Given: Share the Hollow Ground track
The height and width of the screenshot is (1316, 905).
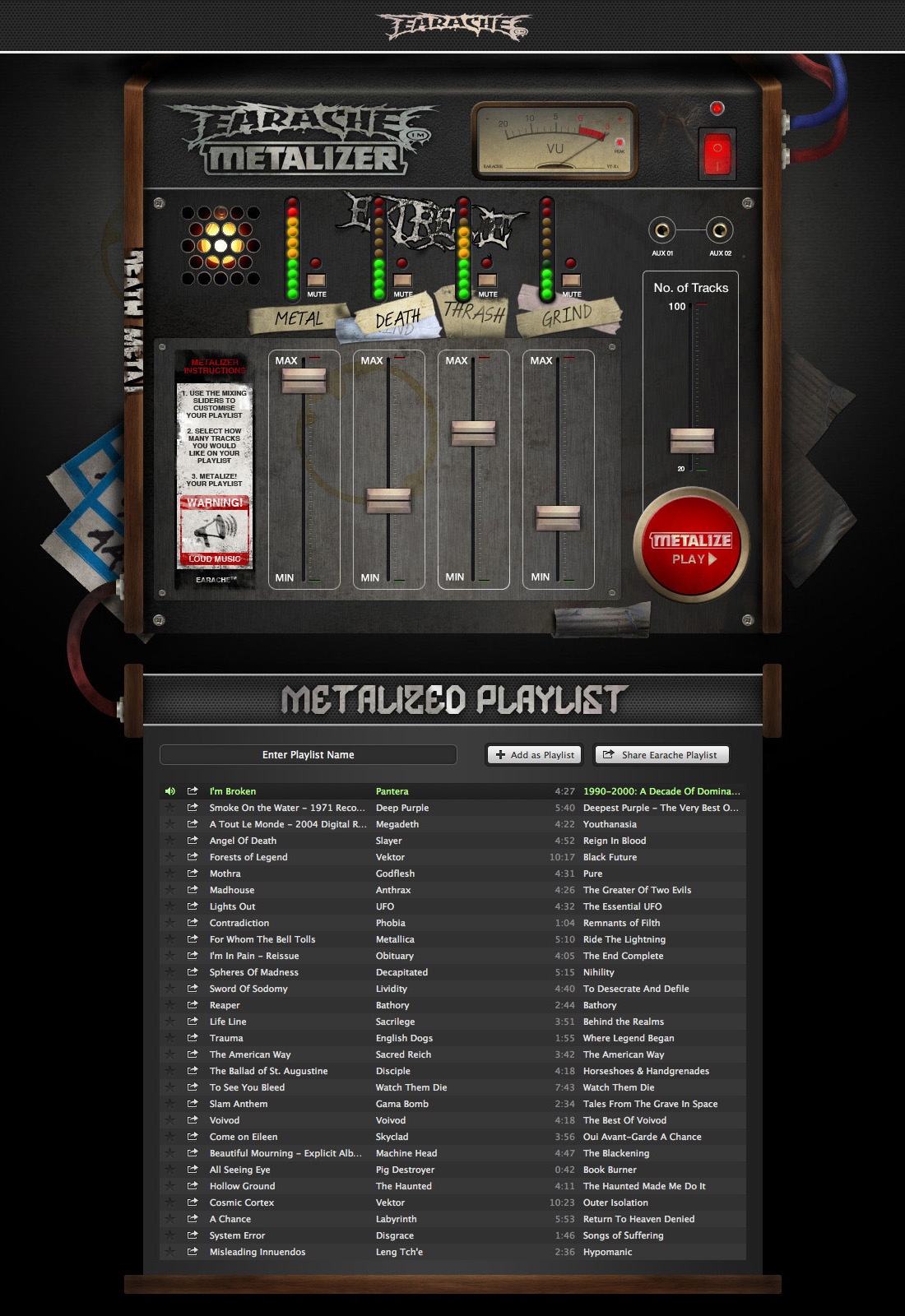Looking at the screenshot, I should click(x=193, y=1186).
